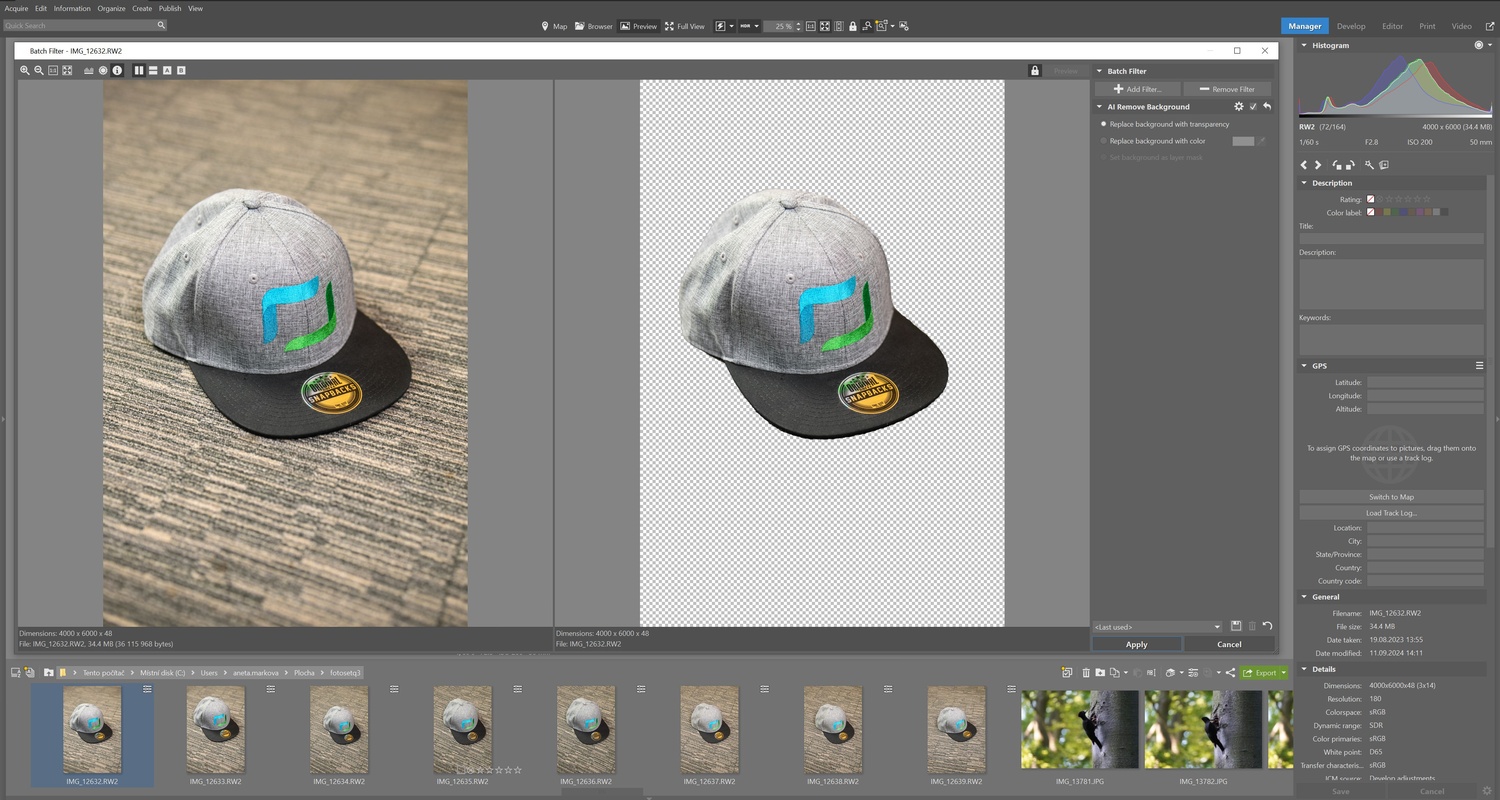
Task: Toggle the histogram icon in Batch Filter toolbar
Action: click(x=89, y=71)
